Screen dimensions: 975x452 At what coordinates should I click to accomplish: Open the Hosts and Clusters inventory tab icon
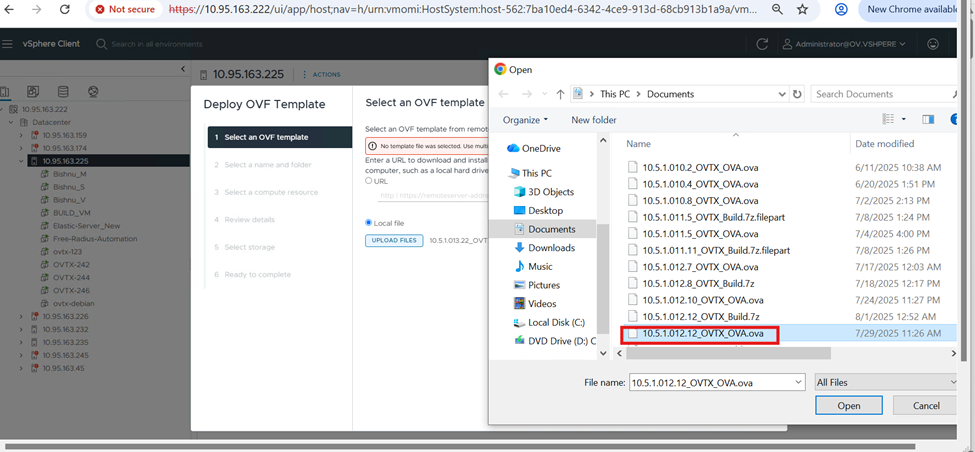pyautogui.click(x=5, y=92)
